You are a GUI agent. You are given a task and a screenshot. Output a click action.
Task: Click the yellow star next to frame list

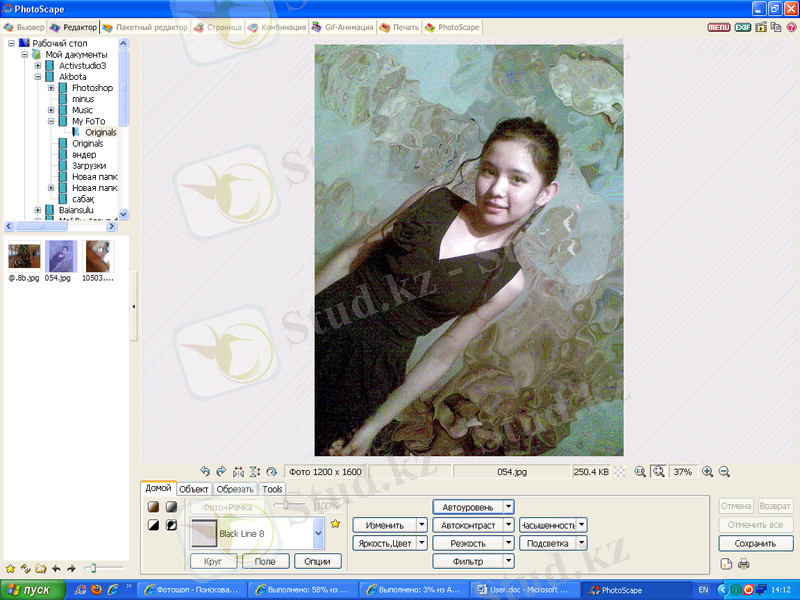(x=335, y=523)
